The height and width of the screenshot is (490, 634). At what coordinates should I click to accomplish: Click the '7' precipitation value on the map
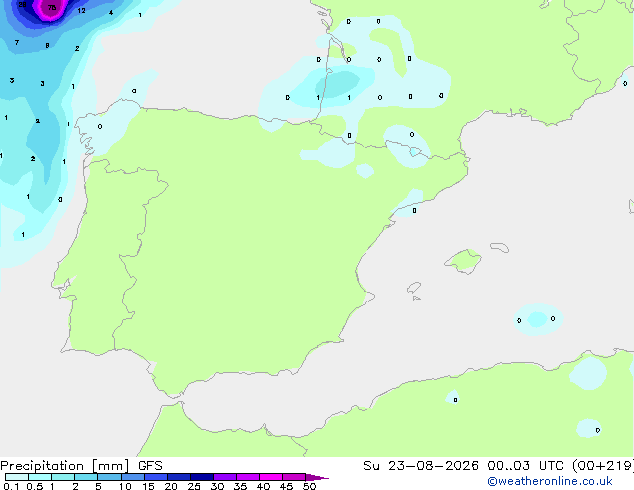pos(17,42)
